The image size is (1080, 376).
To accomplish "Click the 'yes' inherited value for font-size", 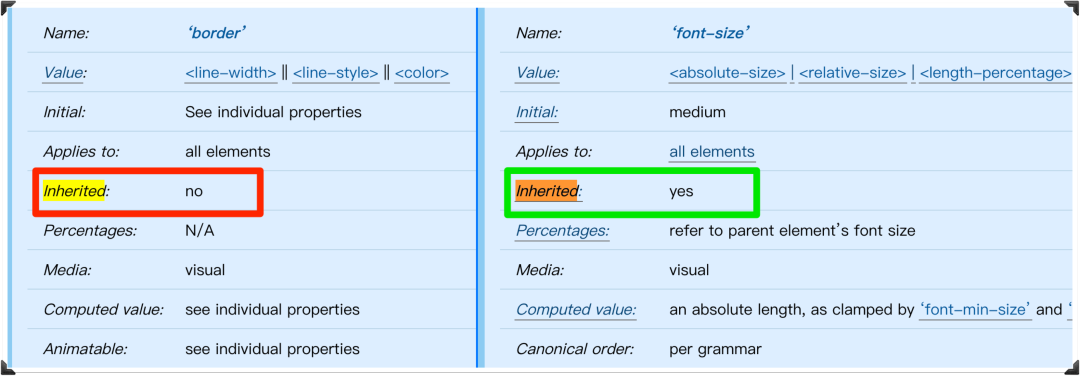I will pyautogui.click(x=681, y=191).
